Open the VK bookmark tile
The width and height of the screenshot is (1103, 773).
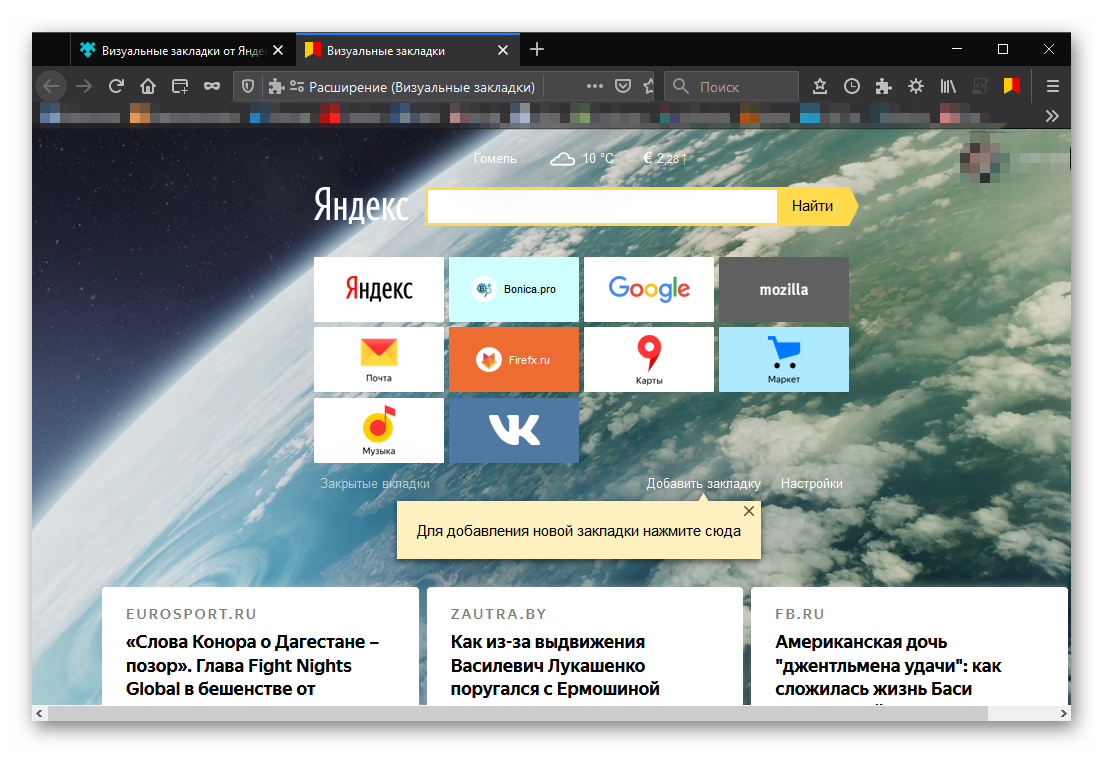pos(514,430)
